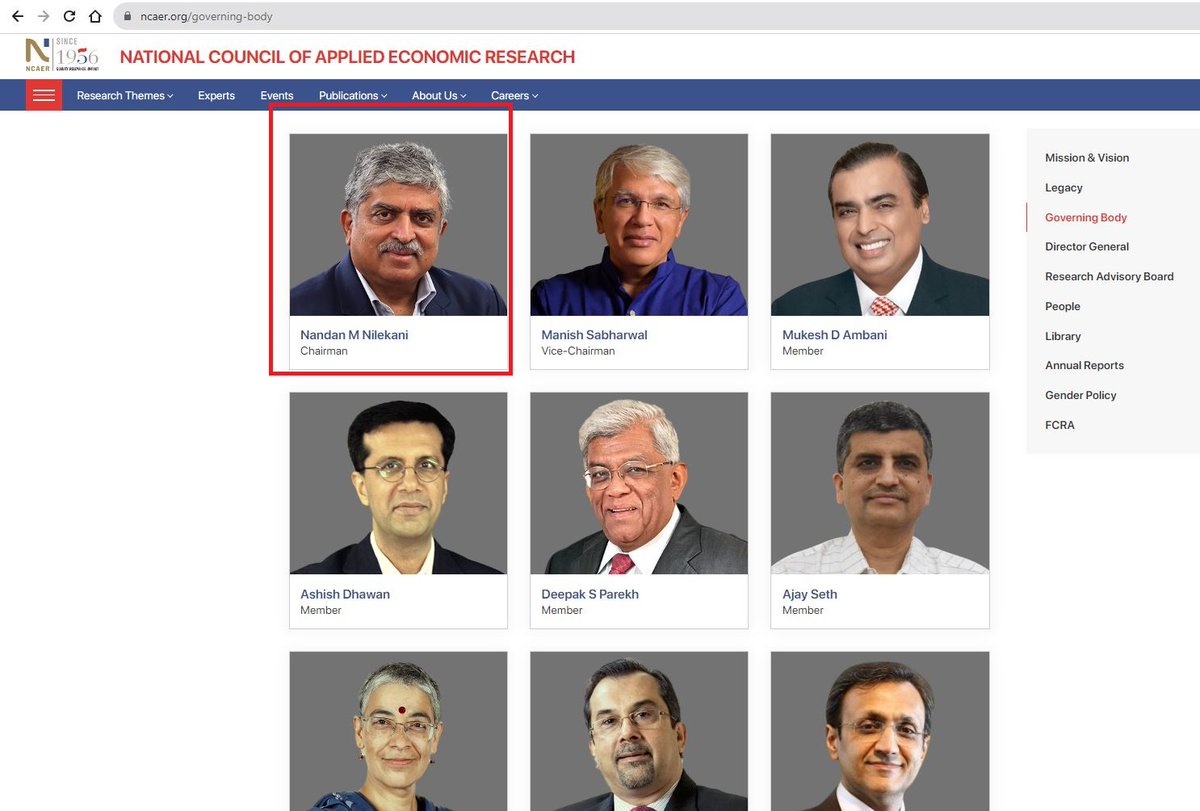This screenshot has height=811, width=1200.
Task: Open the Experts menu item
Action: 216,95
